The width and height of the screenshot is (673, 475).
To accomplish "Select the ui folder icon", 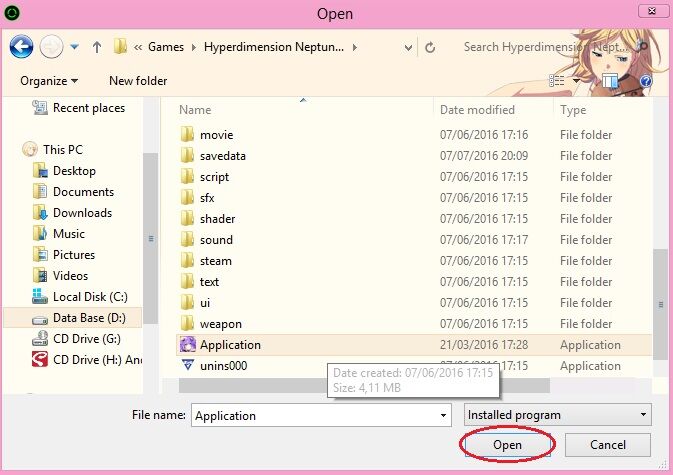I will click(188, 303).
